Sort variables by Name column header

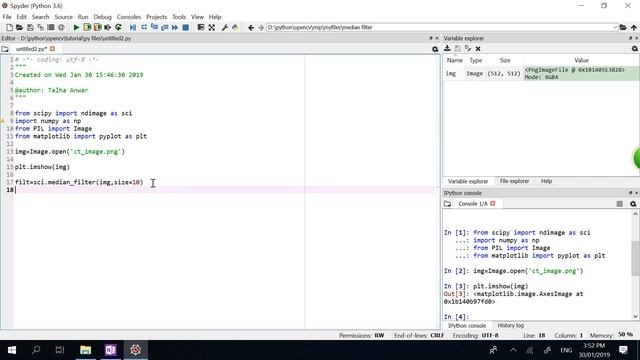[x=454, y=60]
